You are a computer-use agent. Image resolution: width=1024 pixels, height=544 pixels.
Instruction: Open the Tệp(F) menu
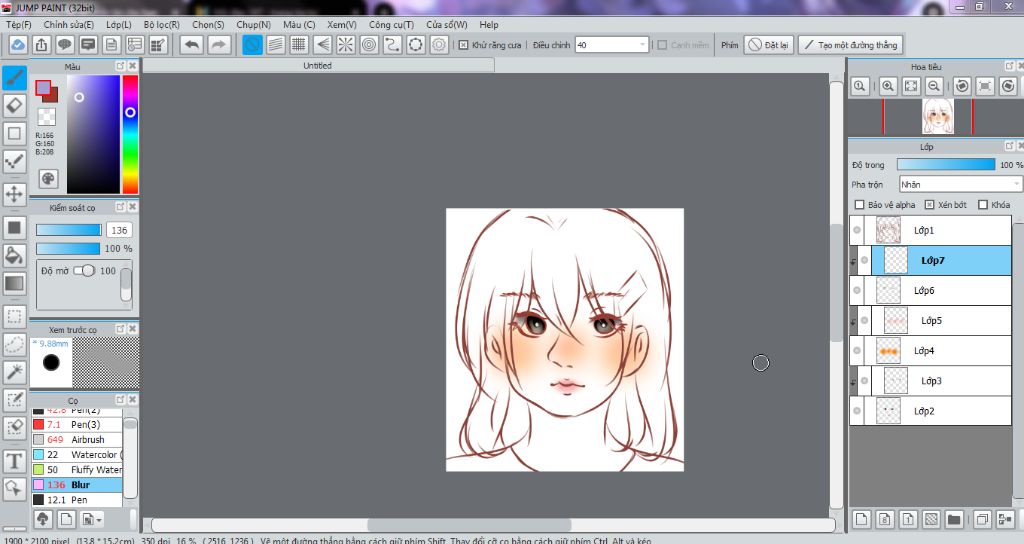pos(19,24)
